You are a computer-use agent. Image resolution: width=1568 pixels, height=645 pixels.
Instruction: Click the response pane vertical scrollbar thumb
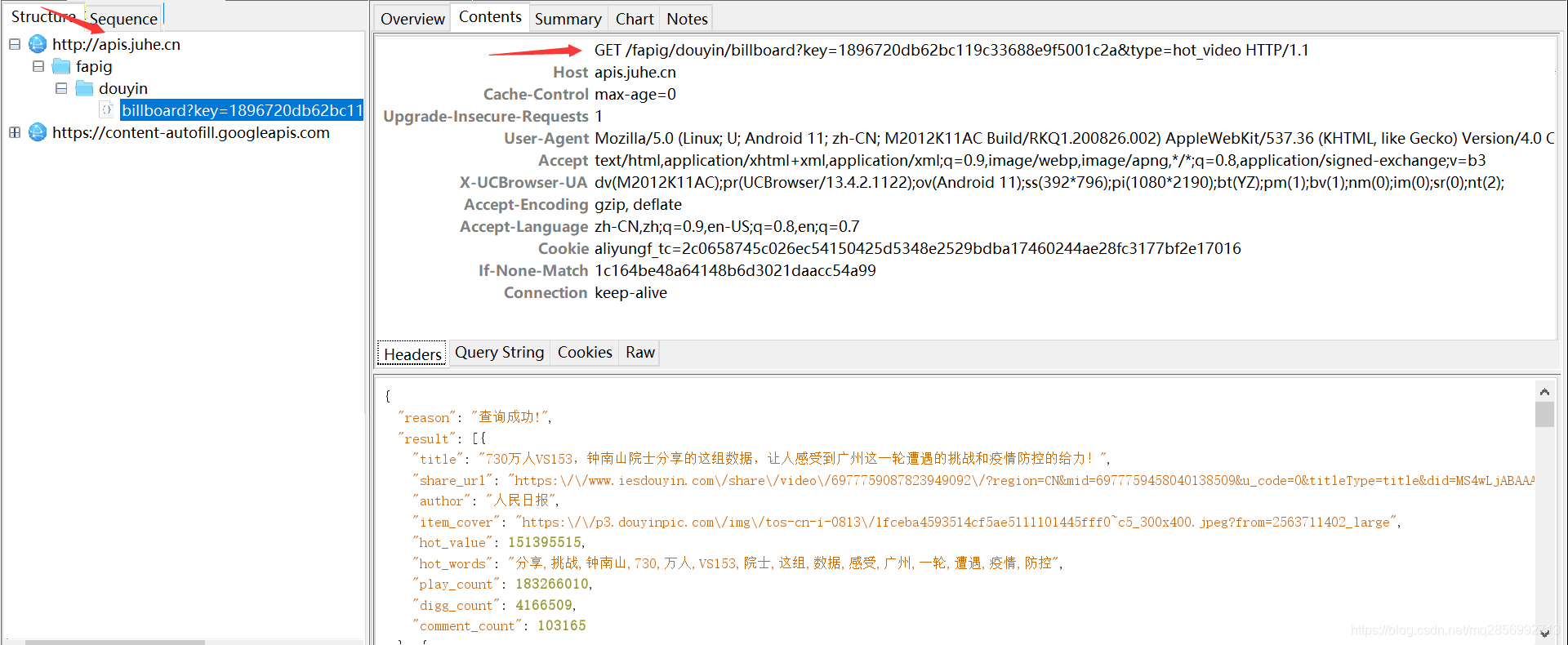(1544, 414)
